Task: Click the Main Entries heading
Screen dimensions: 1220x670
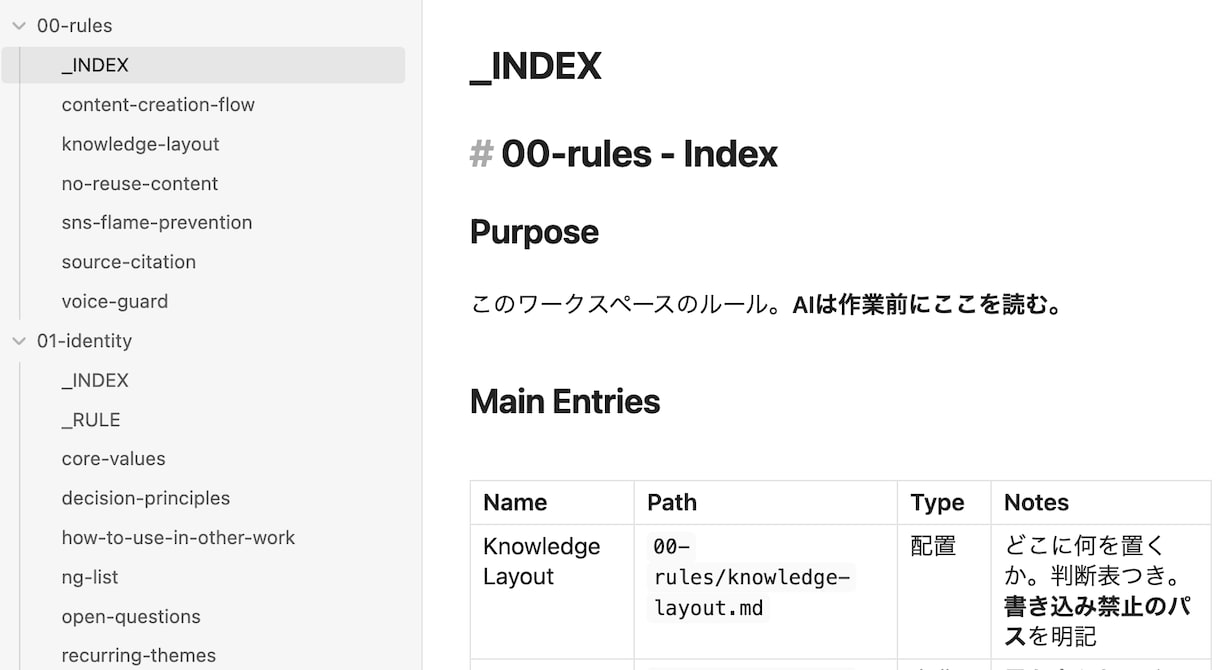Action: coord(565,401)
